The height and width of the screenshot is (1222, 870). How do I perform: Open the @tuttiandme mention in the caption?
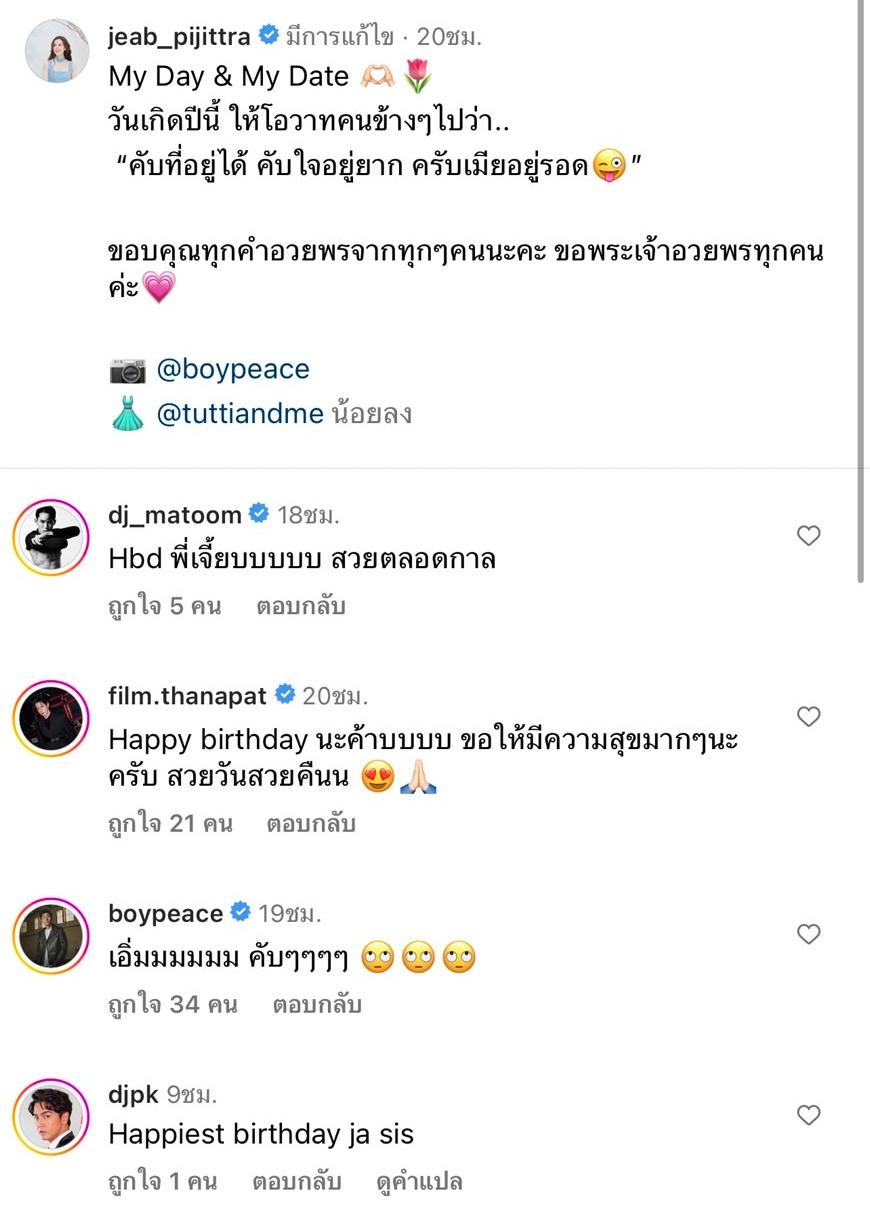point(240,414)
